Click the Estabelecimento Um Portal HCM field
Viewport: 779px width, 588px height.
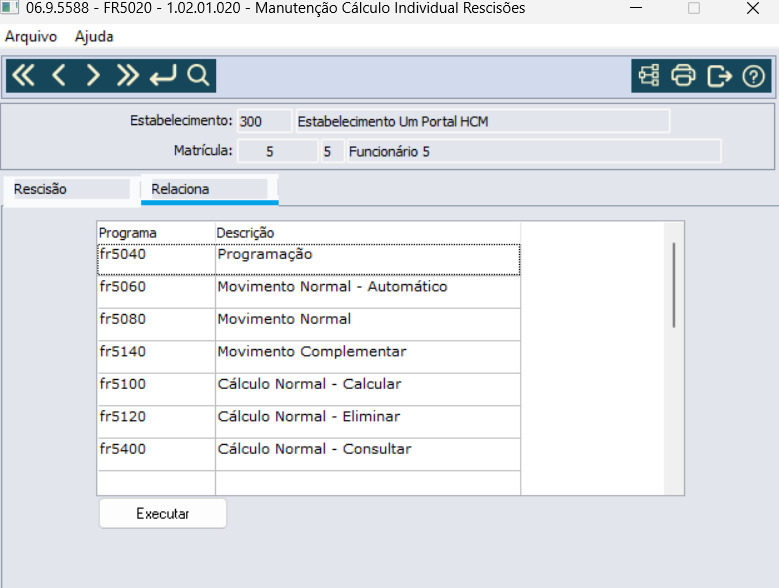click(x=482, y=121)
